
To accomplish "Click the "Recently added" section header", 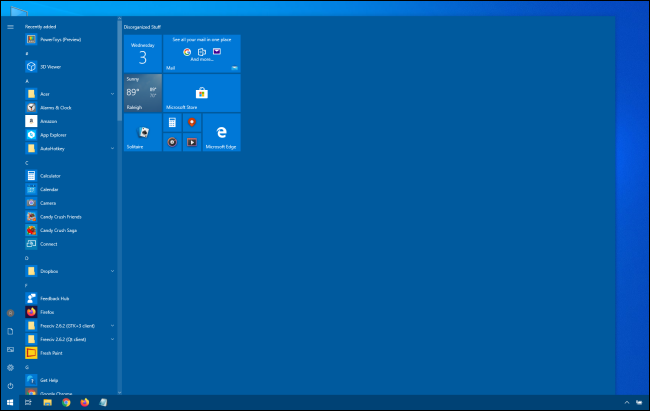I will 42,26.
